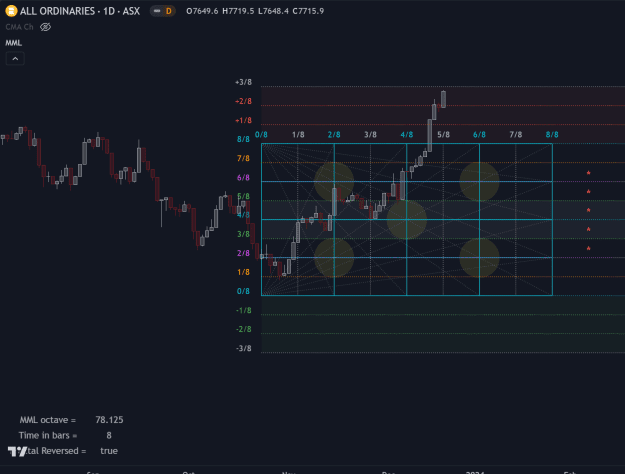Image resolution: width=625 pixels, height=474 pixels.
Task: Click the bottom red star marker on right
Action: [588, 248]
